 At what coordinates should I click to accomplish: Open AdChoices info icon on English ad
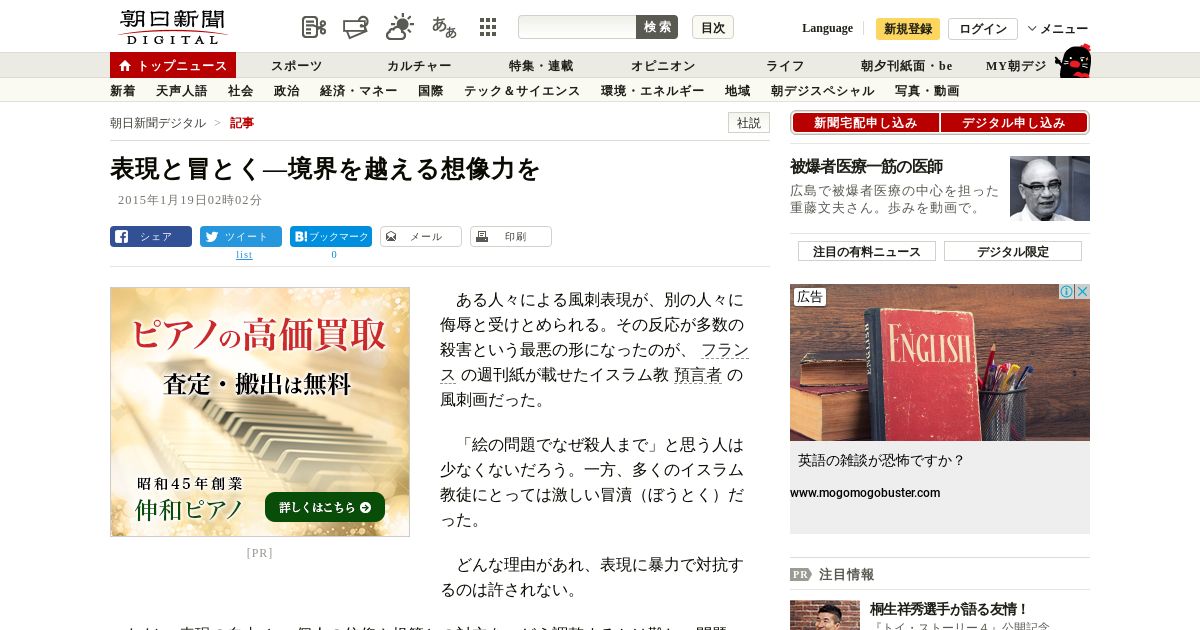[1067, 292]
